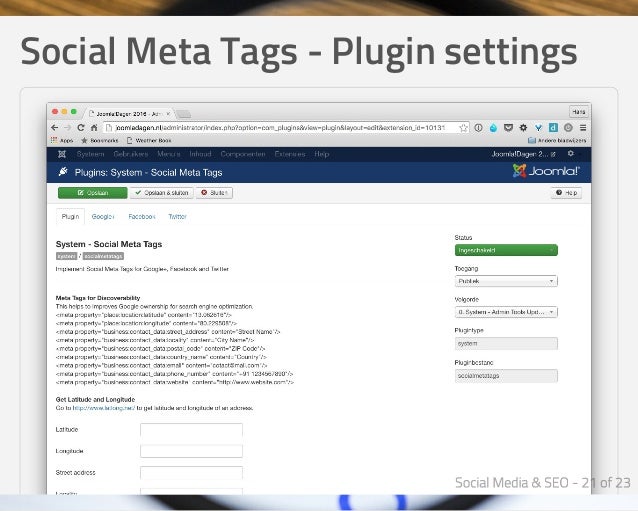Click the Longitude input field

191,451
